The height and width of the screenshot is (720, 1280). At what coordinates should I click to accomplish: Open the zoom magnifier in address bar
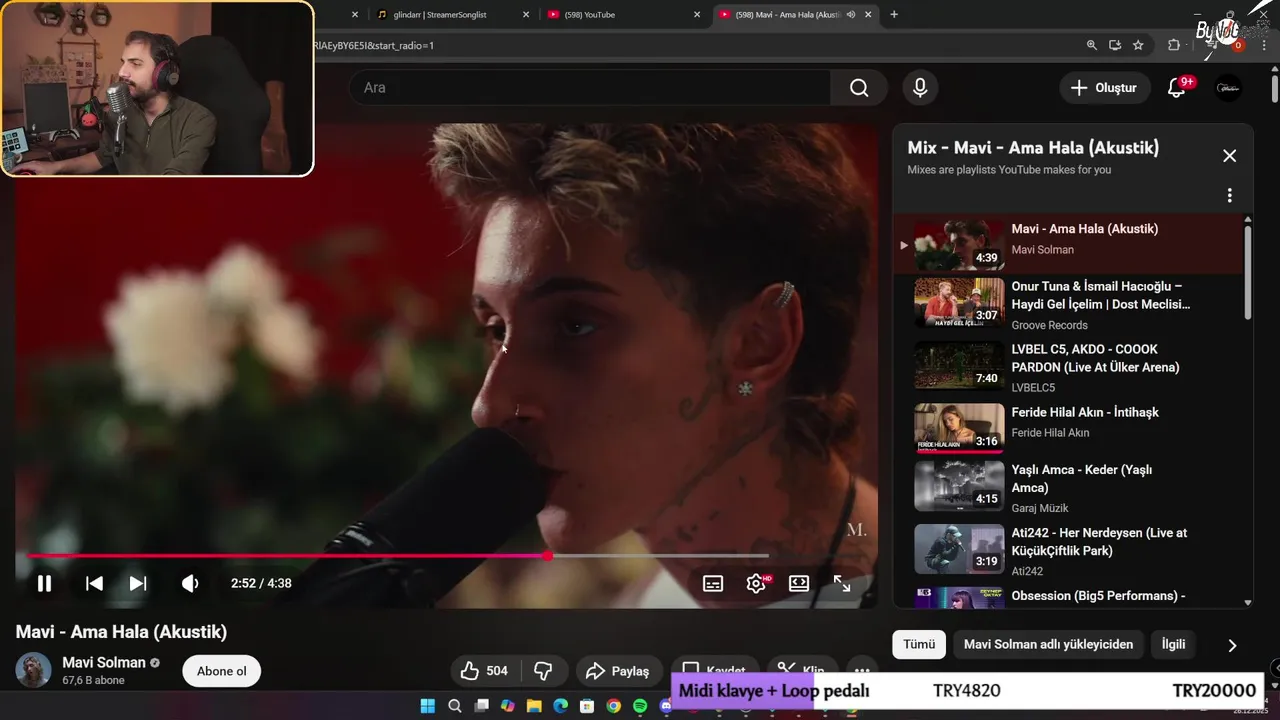pos(1092,45)
